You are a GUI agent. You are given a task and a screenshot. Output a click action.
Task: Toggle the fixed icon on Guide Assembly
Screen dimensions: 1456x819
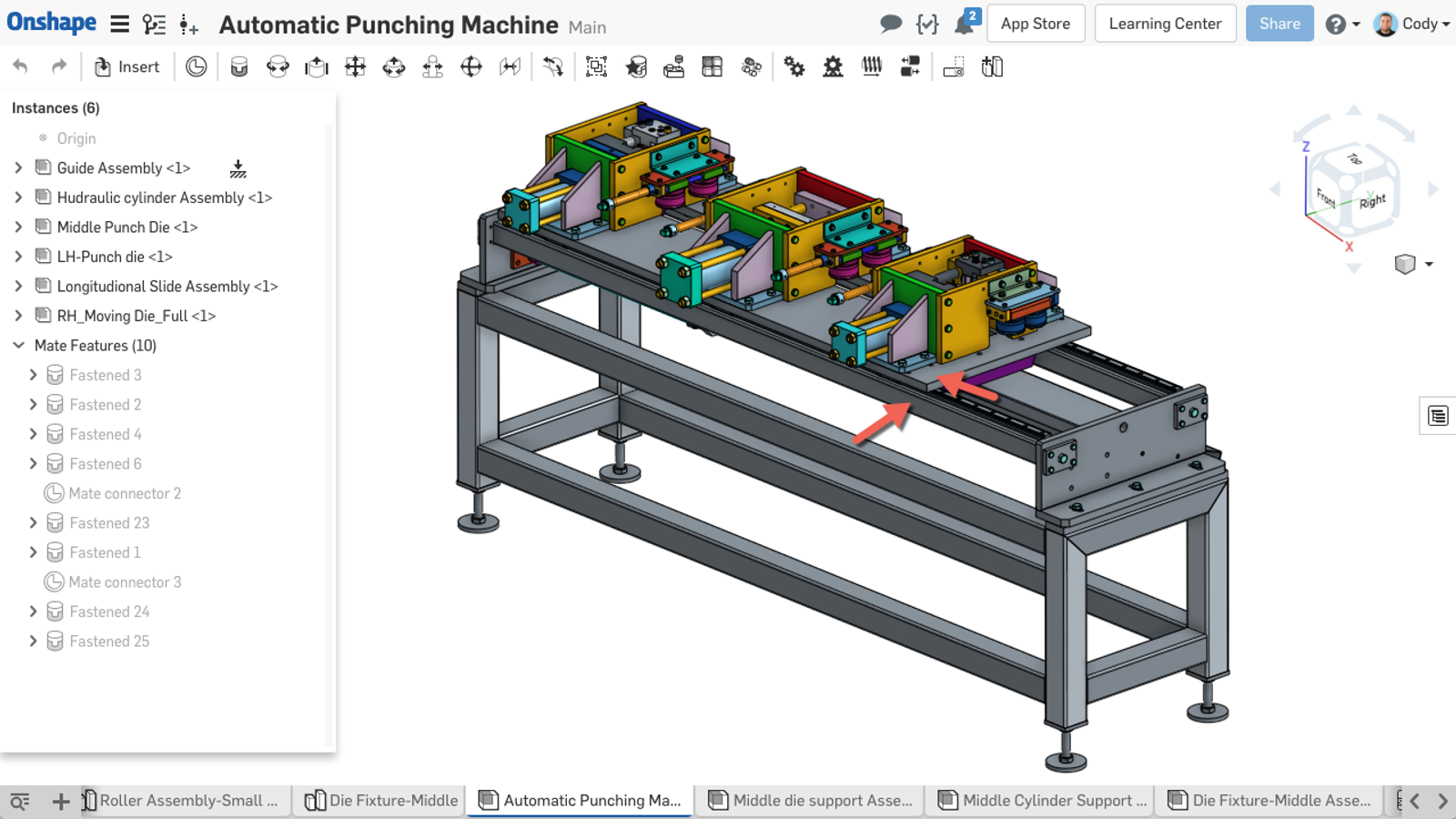238,168
